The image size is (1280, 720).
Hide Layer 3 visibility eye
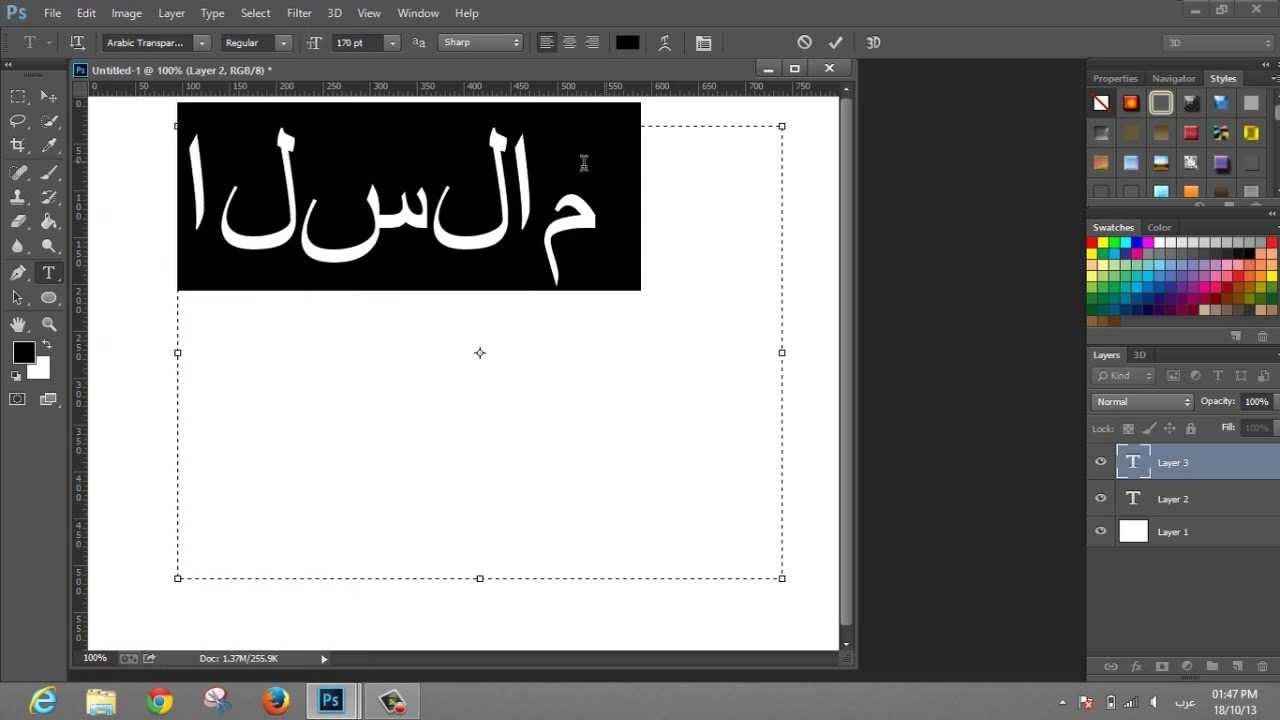tap(1101, 462)
